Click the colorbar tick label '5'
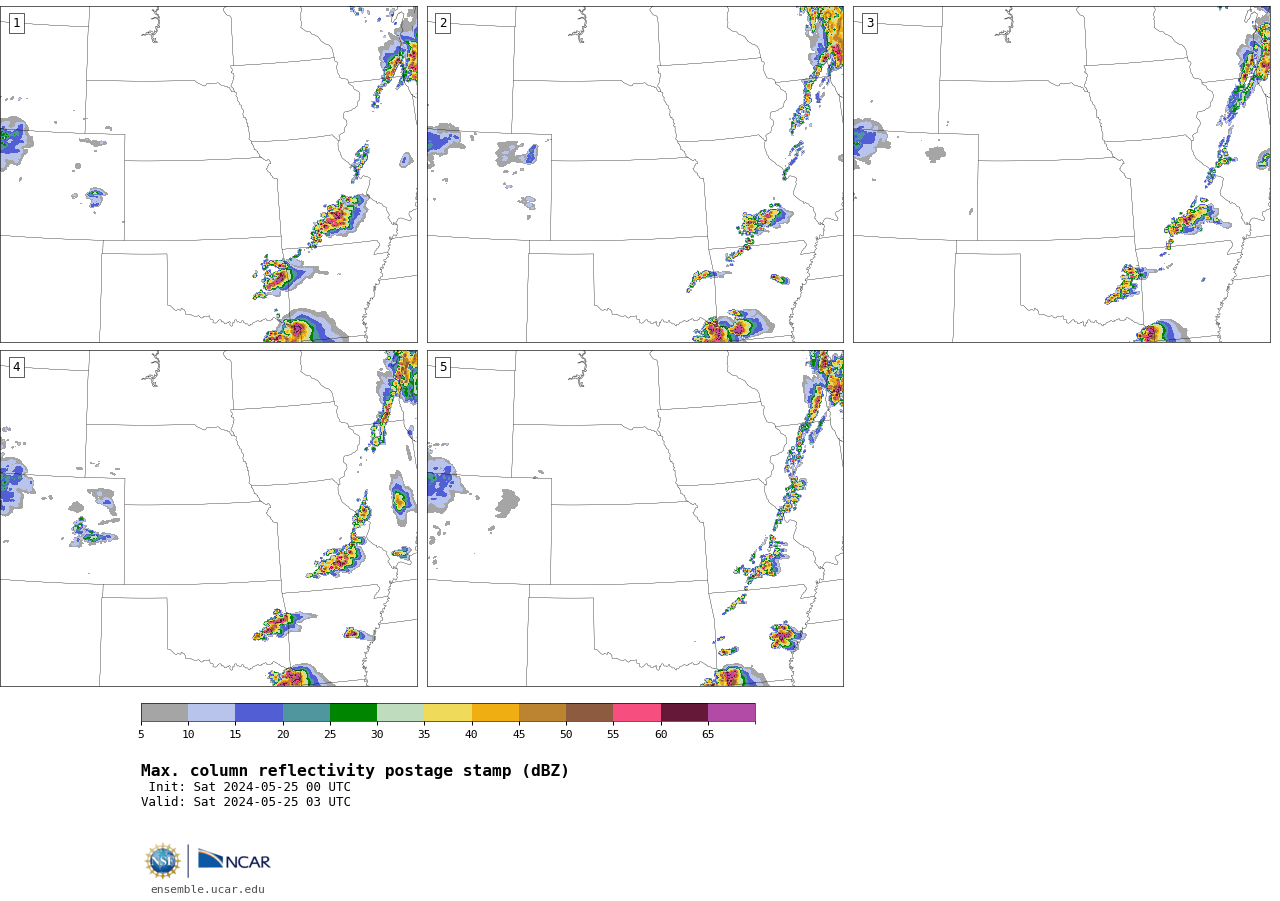The width and height of the screenshot is (1280, 901). click(141, 735)
